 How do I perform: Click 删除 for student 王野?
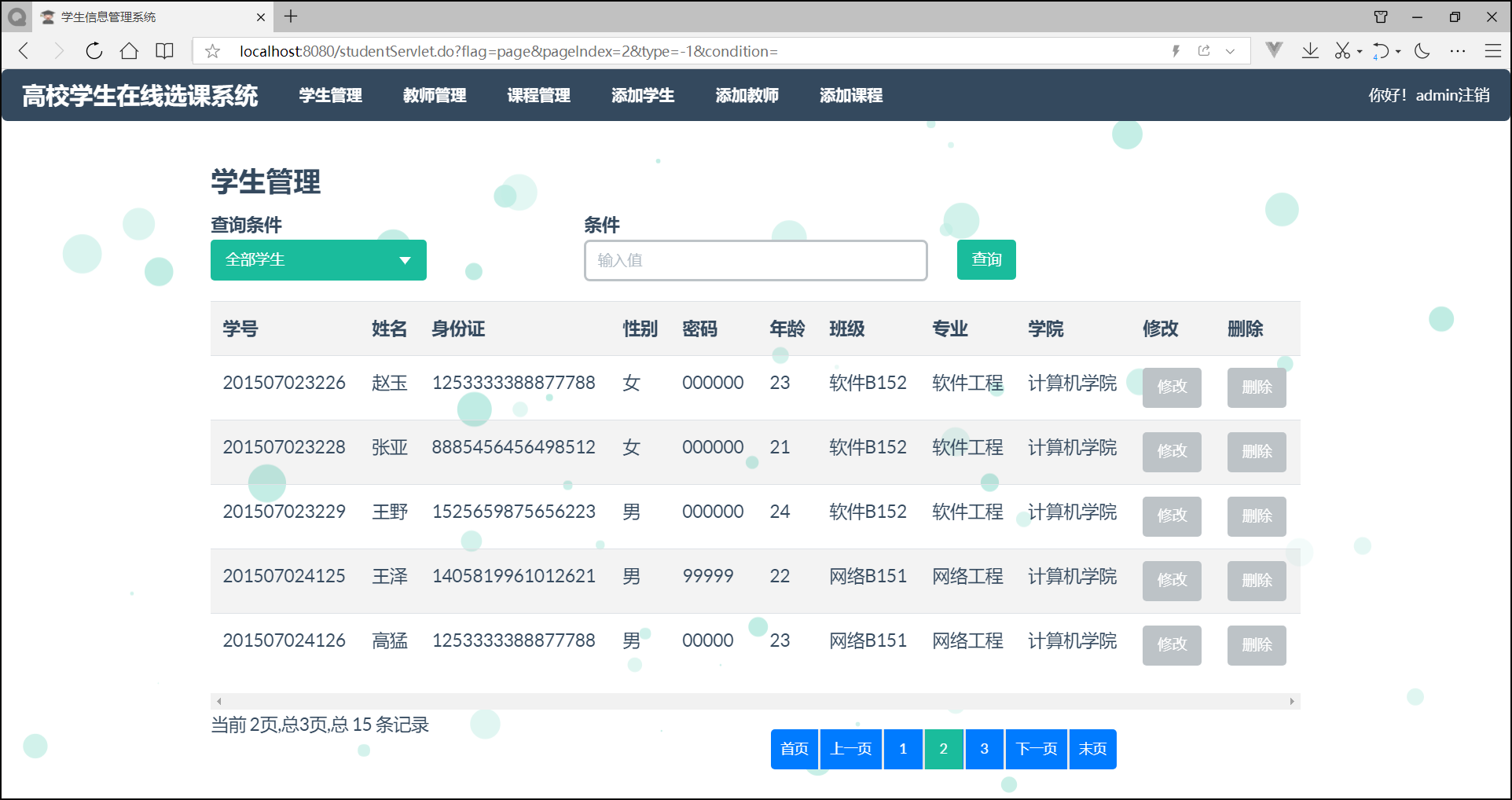click(1257, 516)
